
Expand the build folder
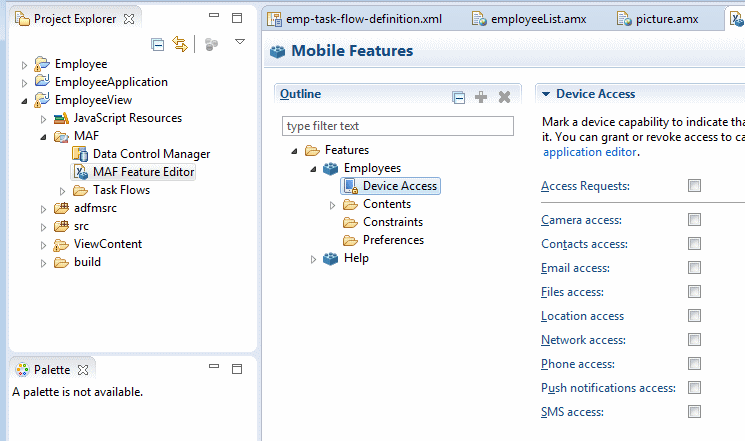click(x=43, y=264)
